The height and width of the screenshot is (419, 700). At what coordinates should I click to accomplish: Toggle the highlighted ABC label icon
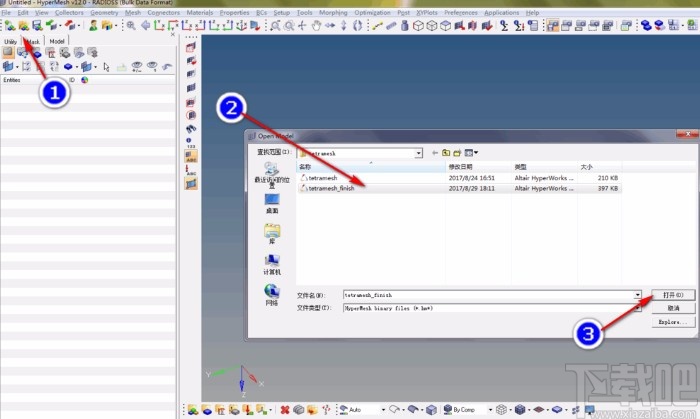191,156
